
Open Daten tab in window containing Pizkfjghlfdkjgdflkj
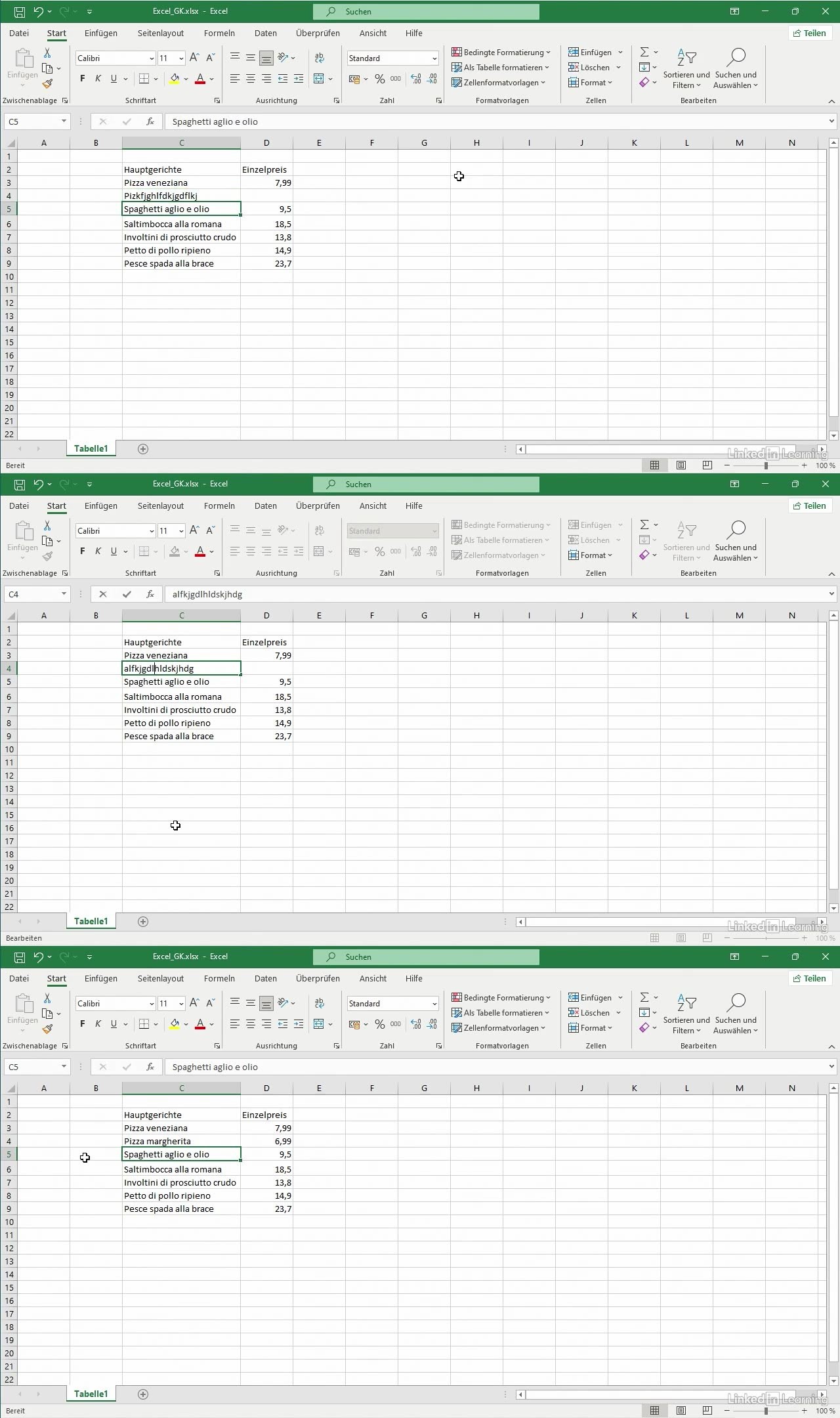click(265, 33)
